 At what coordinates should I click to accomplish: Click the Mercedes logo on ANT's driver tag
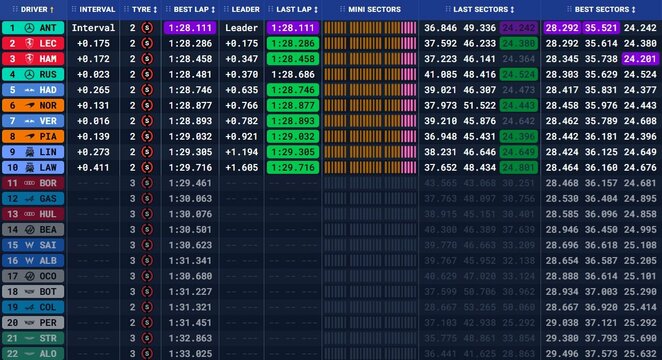click(29, 28)
